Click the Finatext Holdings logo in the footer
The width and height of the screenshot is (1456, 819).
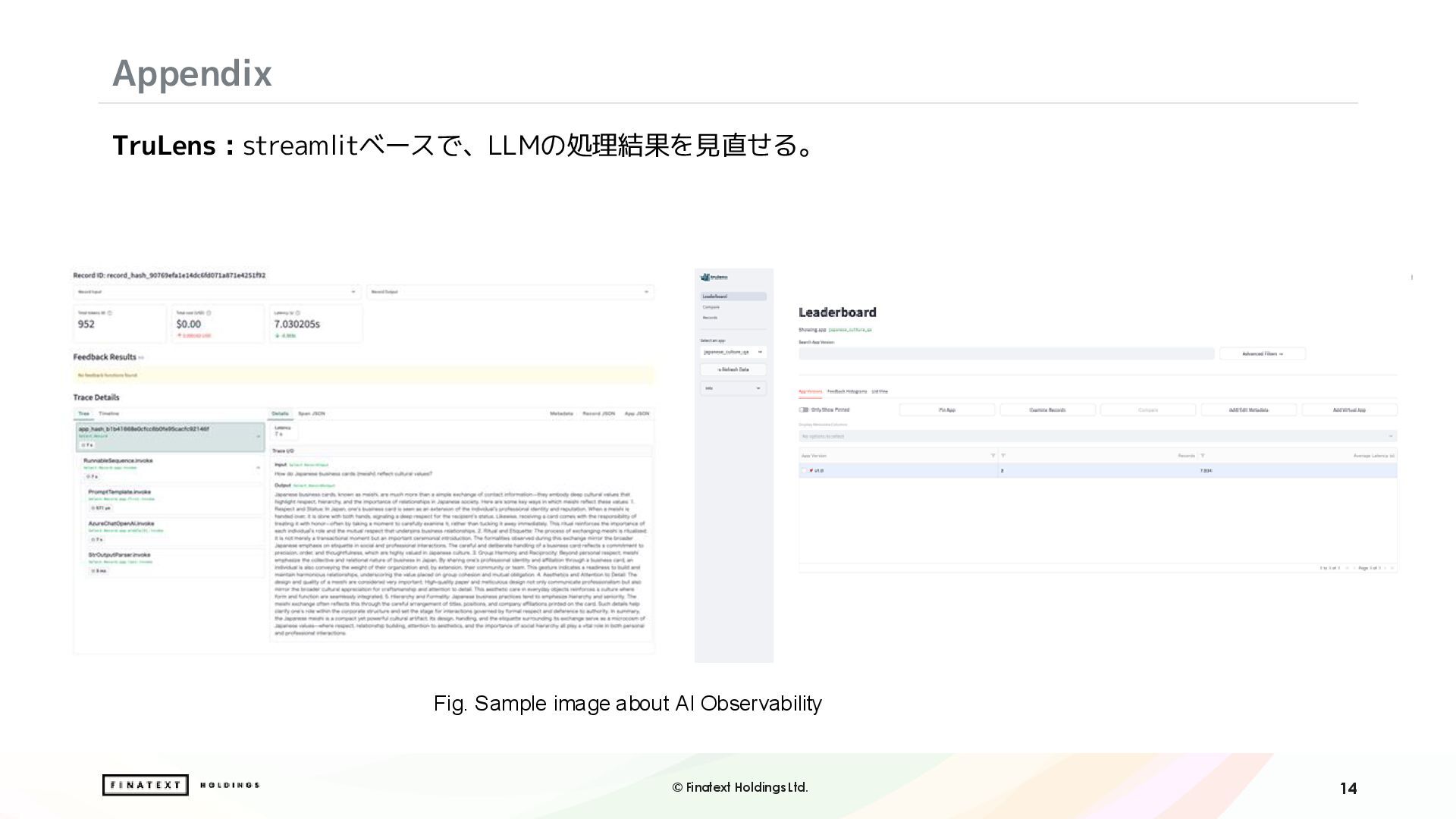[x=180, y=785]
